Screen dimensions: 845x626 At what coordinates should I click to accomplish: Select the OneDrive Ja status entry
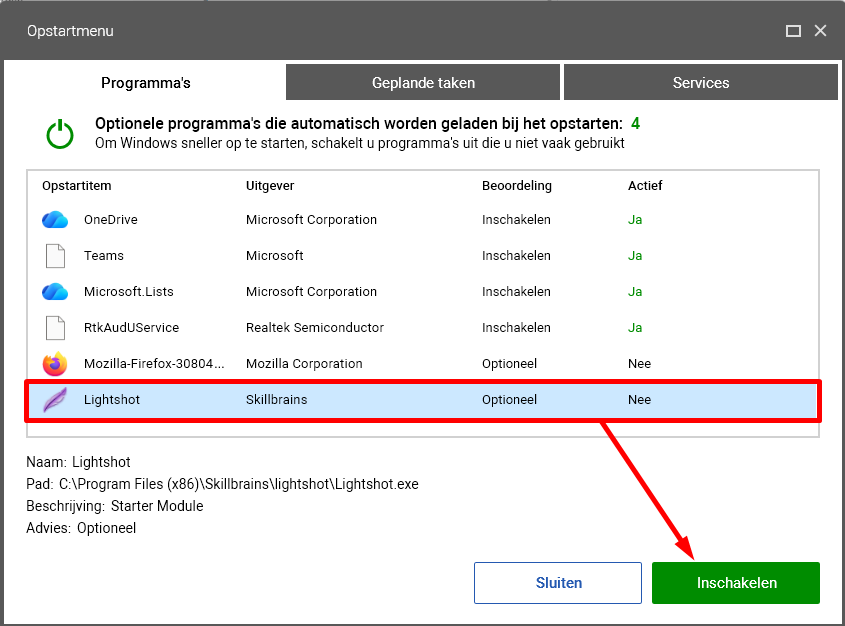(635, 220)
